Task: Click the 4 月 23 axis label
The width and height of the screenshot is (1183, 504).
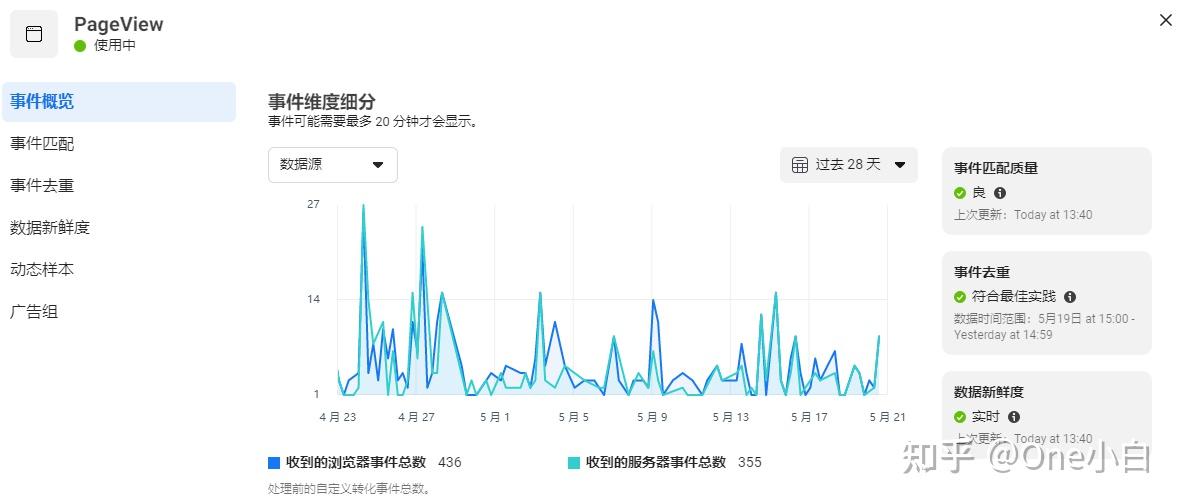Action: (337, 417)
